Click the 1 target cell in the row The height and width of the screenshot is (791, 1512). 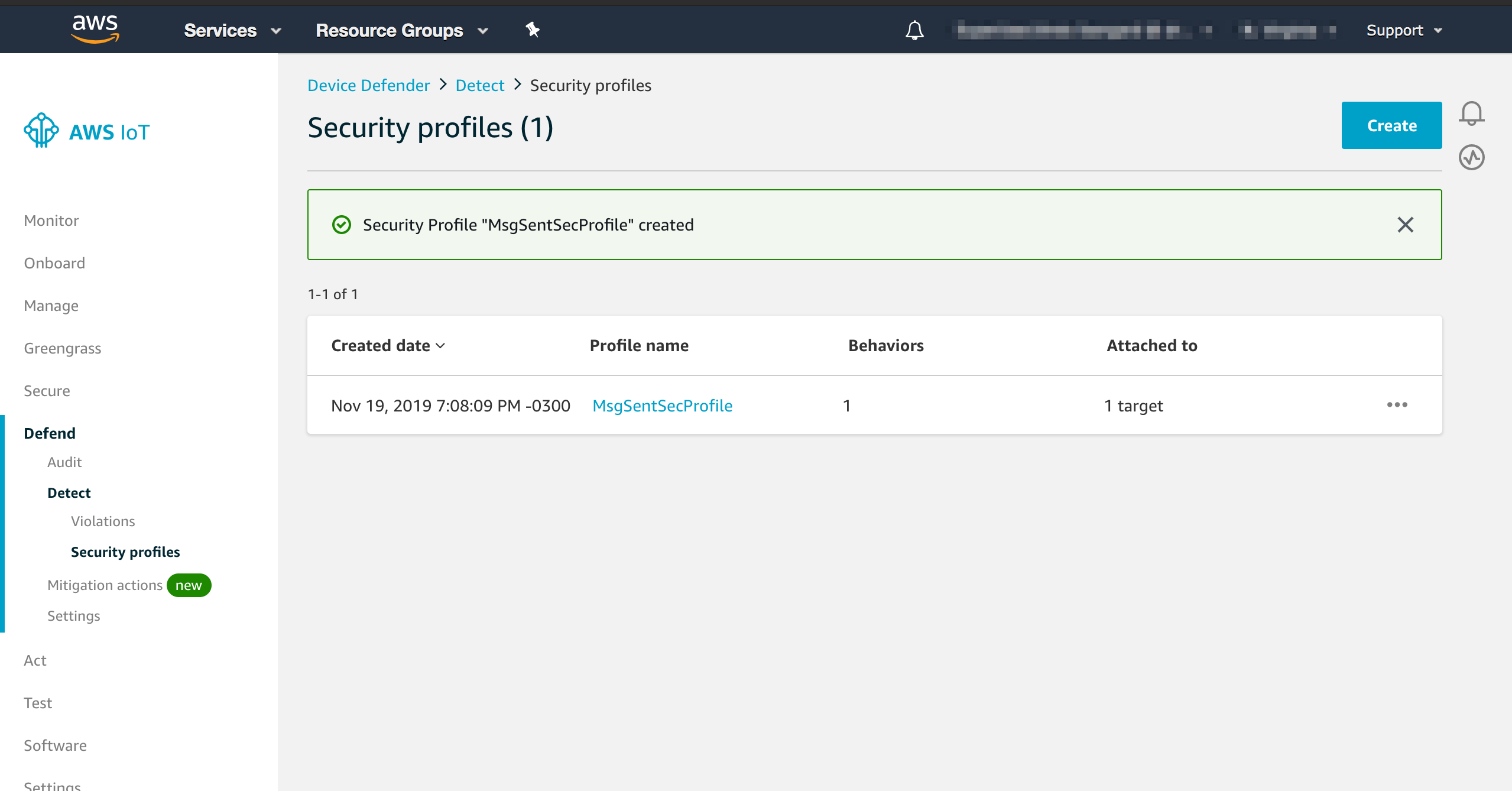pyautogui.click(x=1133, y=406)
